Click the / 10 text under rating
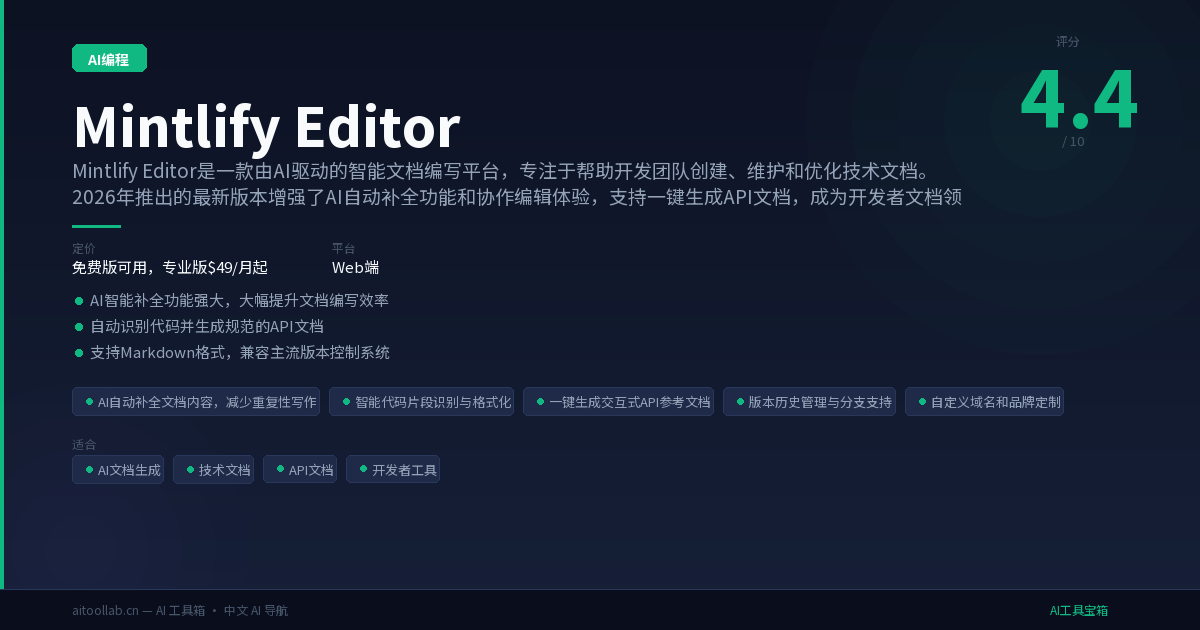Image resolution: width=1200 pixels, height=630 pixels. 1073,142
